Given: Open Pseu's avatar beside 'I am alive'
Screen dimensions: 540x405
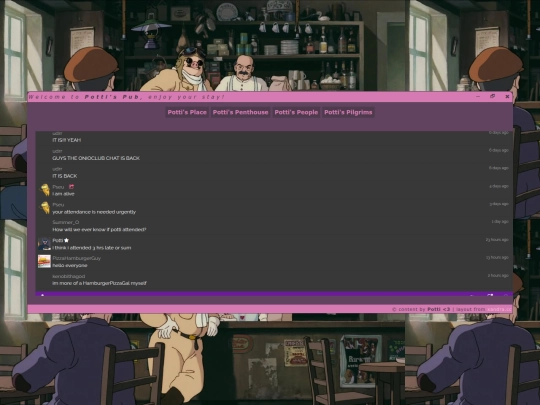Looking at the screenshot, I should [45, 190].
